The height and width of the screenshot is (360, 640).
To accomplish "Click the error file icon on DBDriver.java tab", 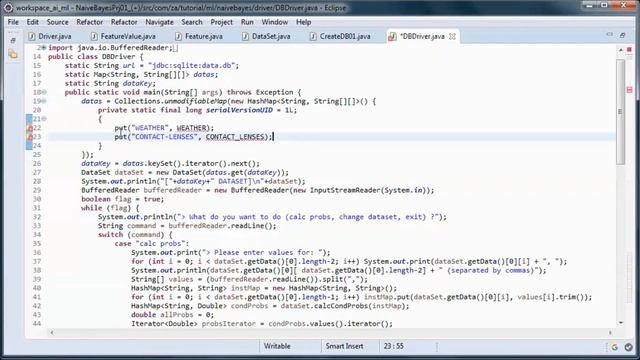I will coord(392,36).
